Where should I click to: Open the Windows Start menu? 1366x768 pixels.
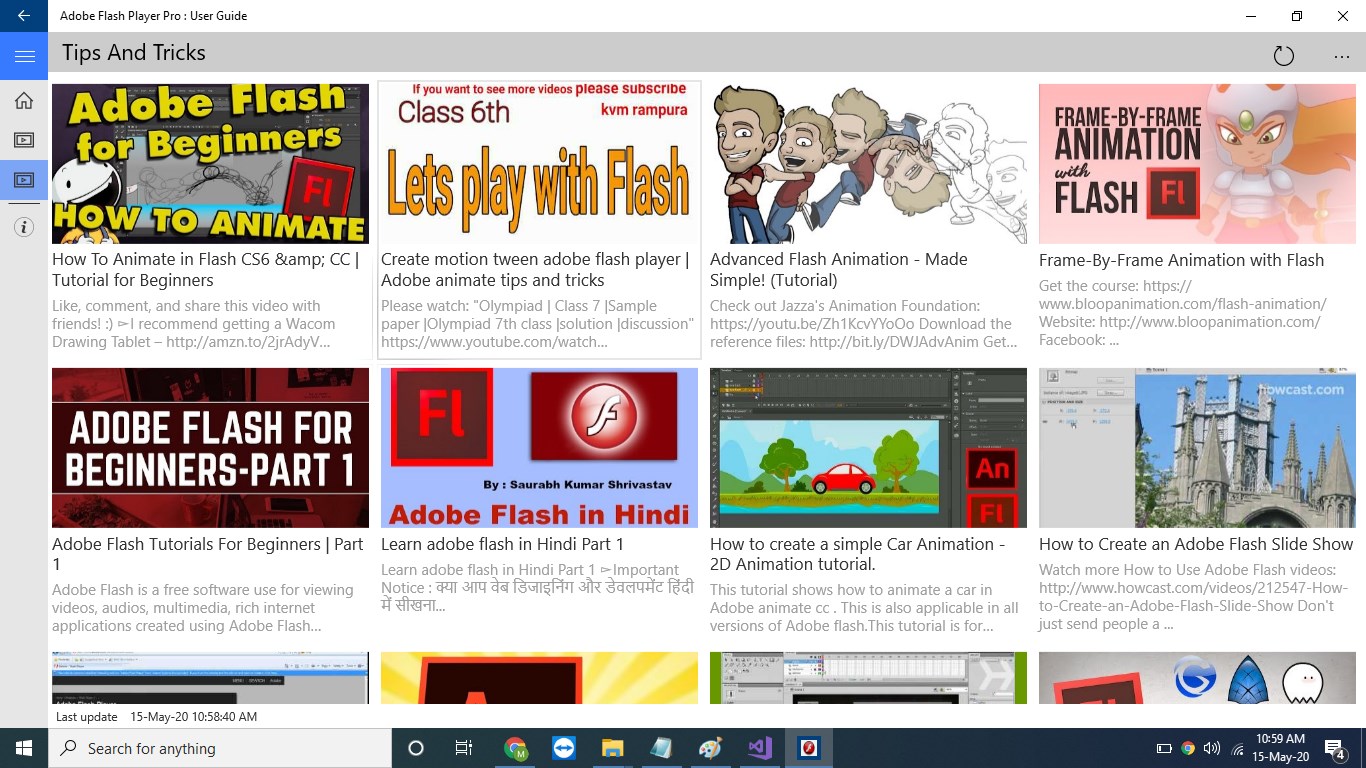point(24,748)
